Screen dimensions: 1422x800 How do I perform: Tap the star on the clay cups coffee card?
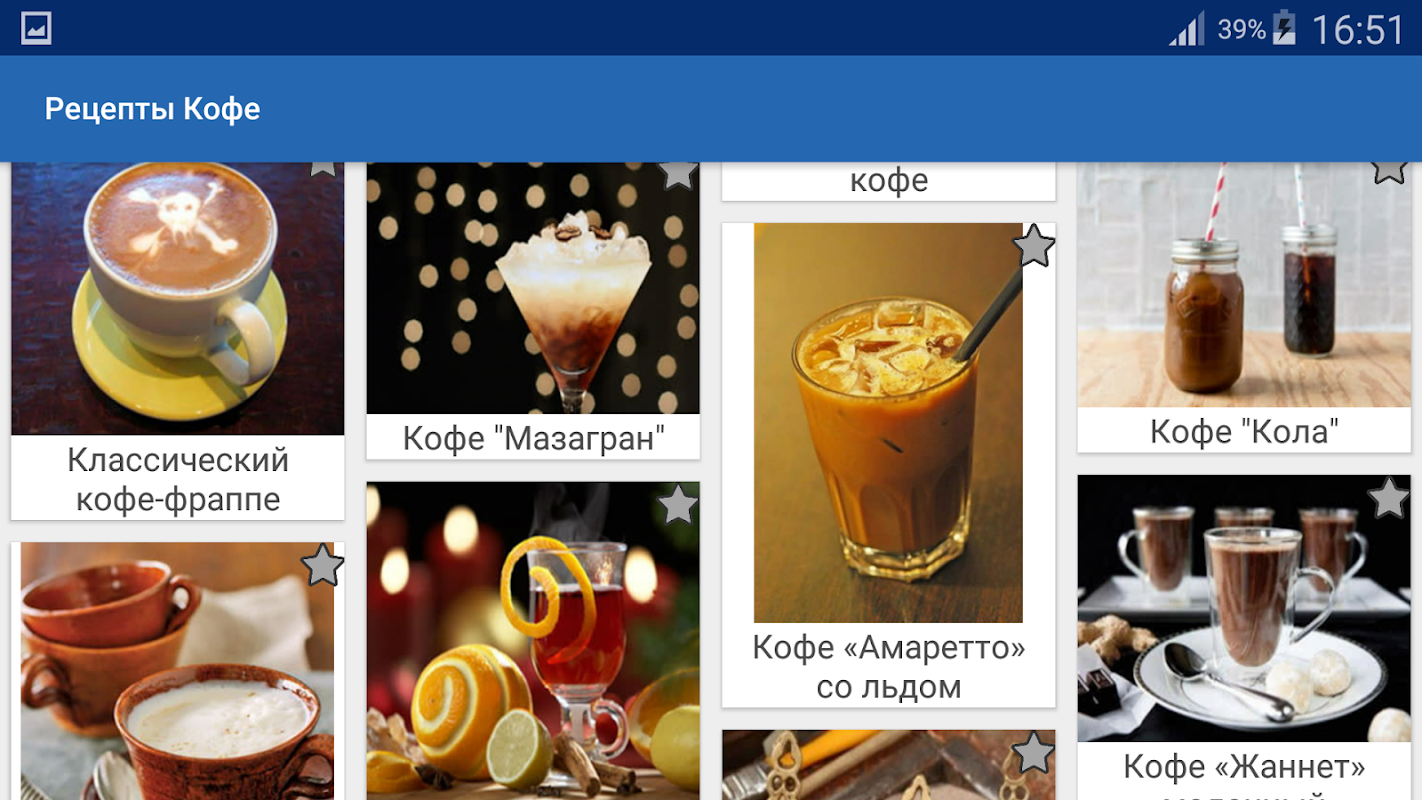point(323,565)
